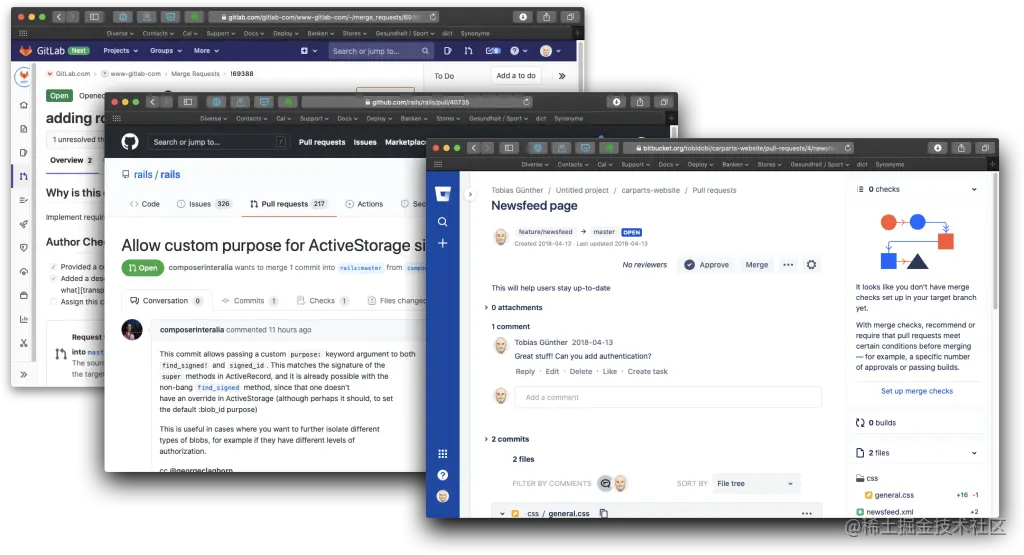Click Approve button in Bitbucket
The image size is (1024, 555).
(x=707, y=264)
